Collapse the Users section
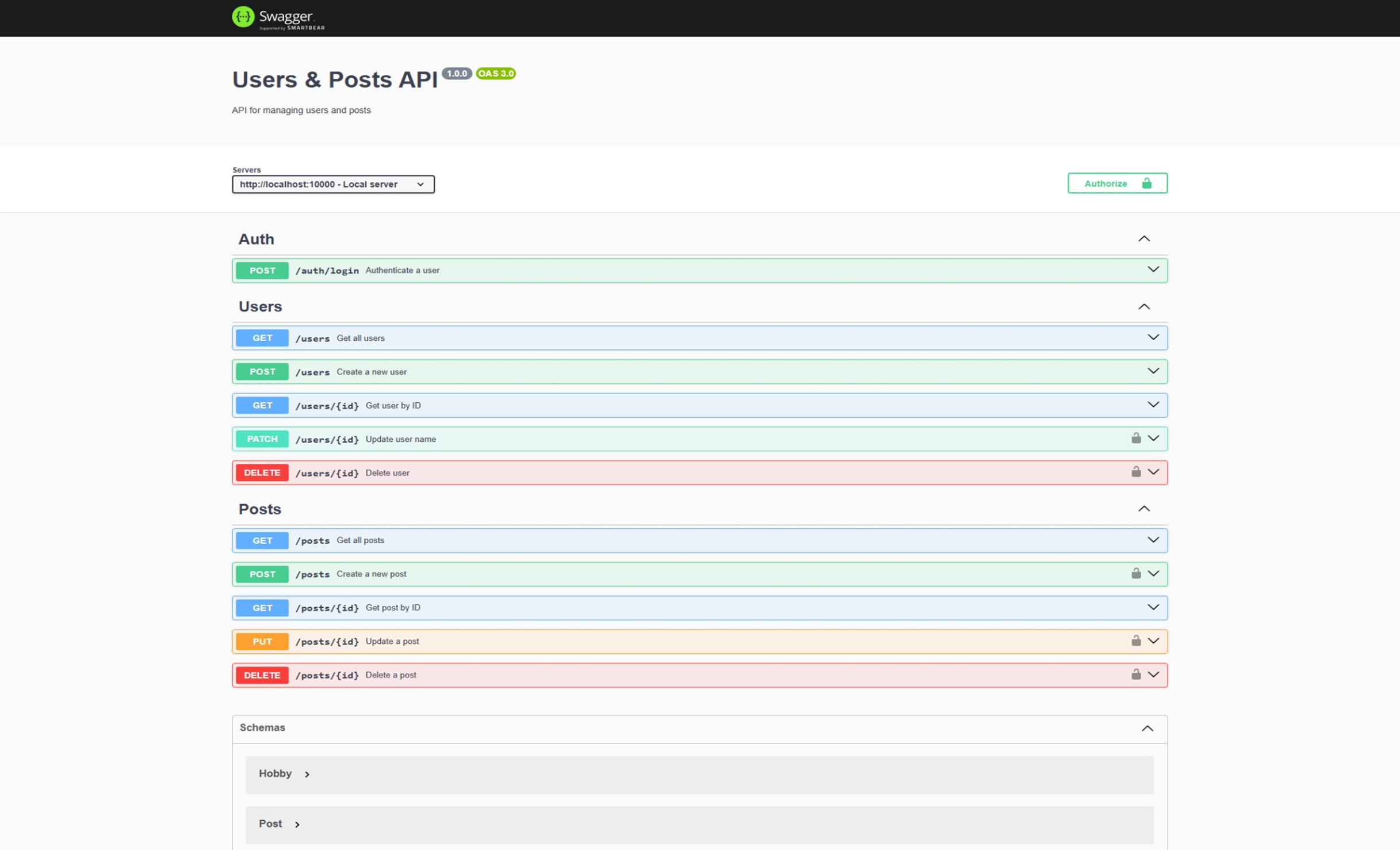 (x=1143, y=307)
